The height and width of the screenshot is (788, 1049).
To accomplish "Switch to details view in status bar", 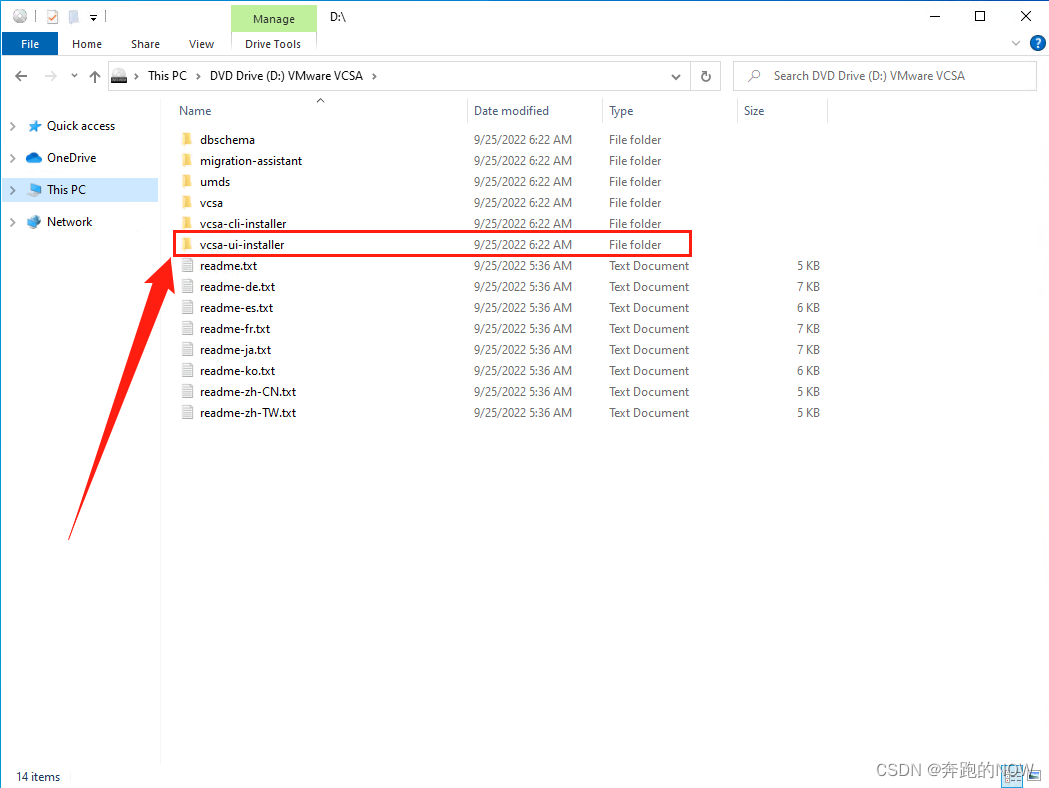I will pos(1013,776).
